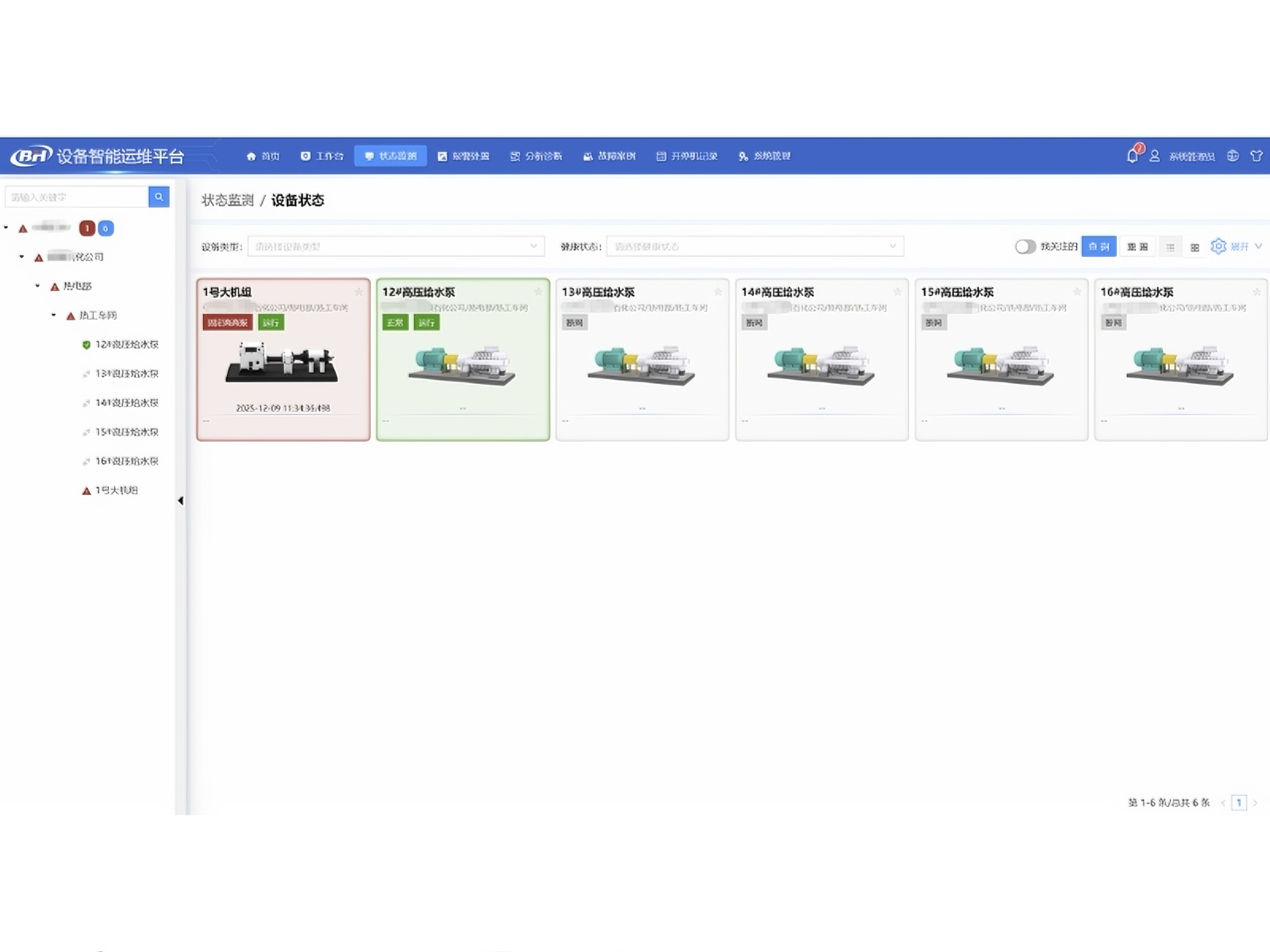The height and width of the screenshot is (952, 1270).
Task: Click the user profile icon
Action: 1155,156
